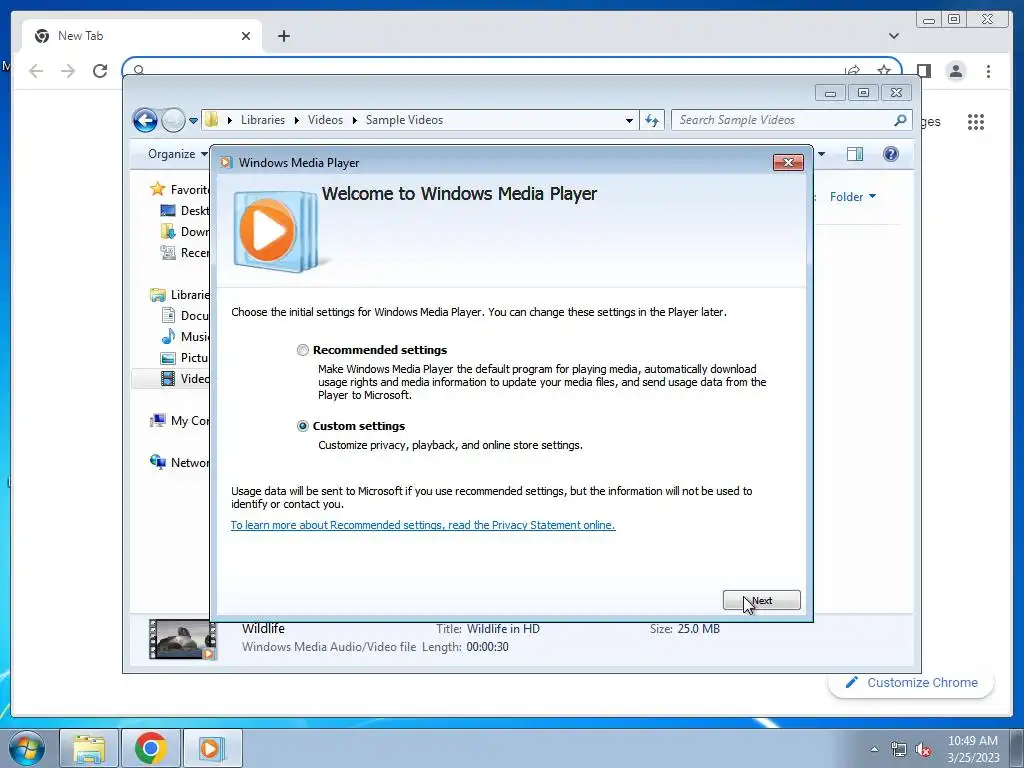Image resolution: width=1024 pixels, height=768 pixels.
Task: Open Chrome tab search chevron
Action: tap(893, 36)
